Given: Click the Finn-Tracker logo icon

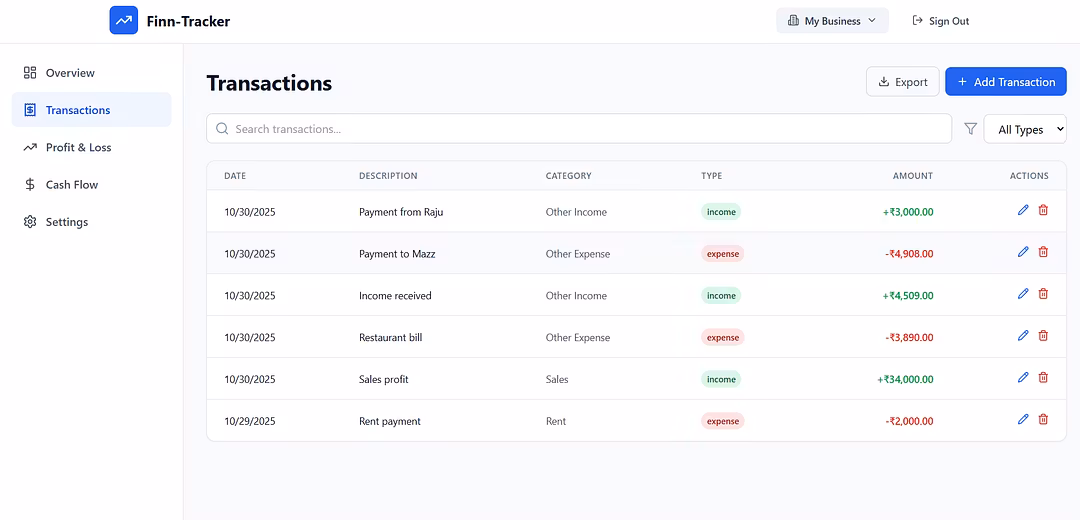Looking at the screenshot, I should 124,21.
